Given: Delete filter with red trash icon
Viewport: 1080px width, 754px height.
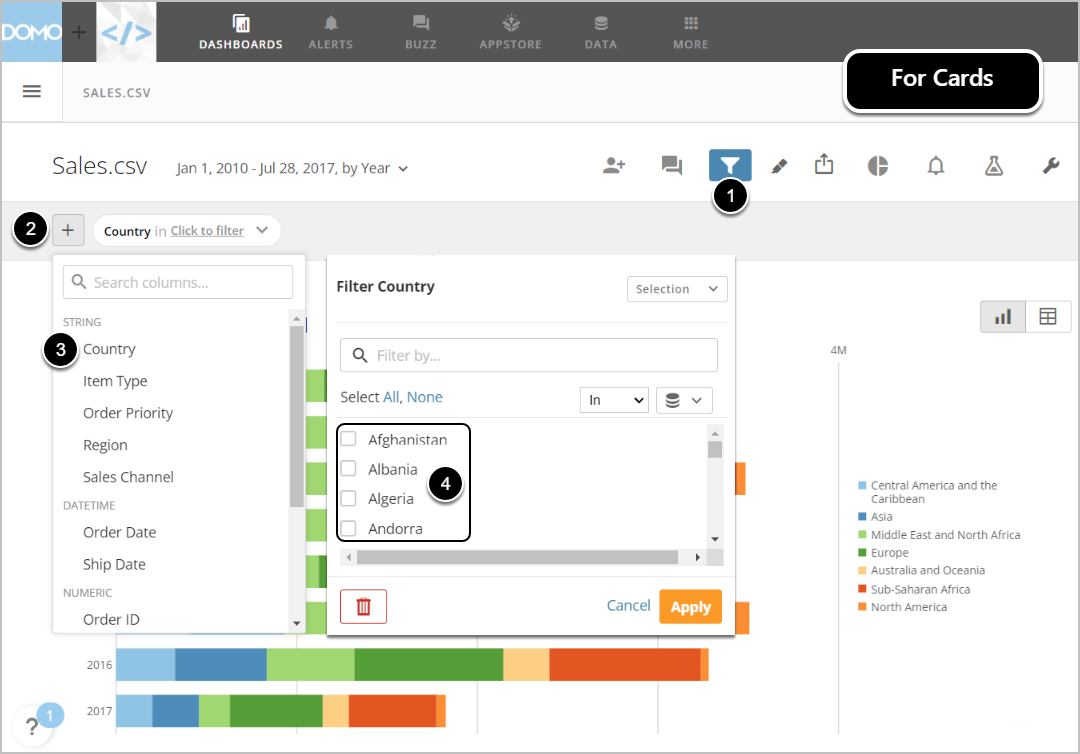Looking at the screenshot, I should point(363,607).
